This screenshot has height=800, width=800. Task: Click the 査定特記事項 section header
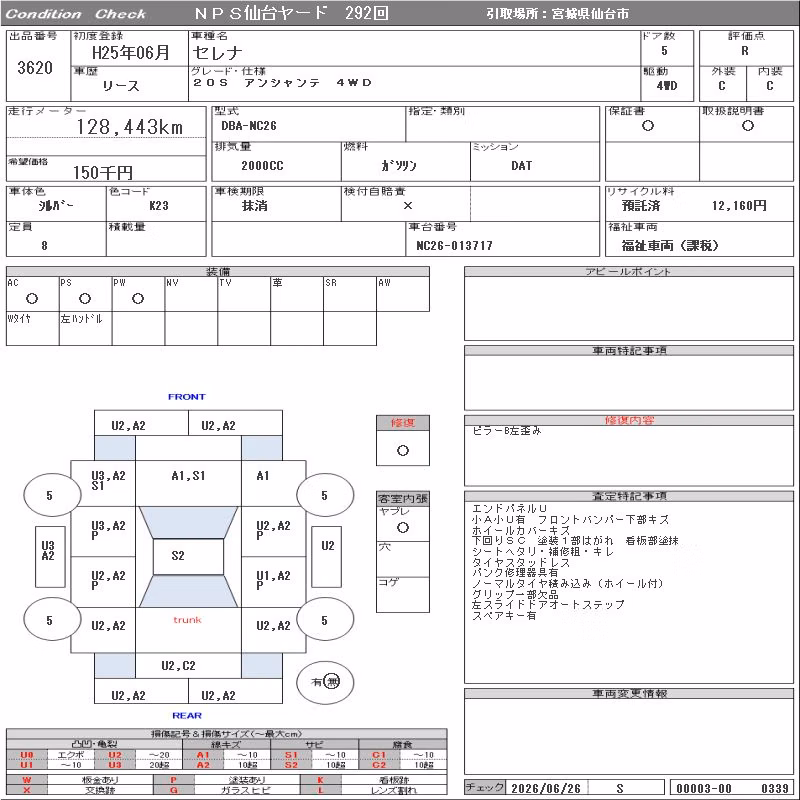629,496
